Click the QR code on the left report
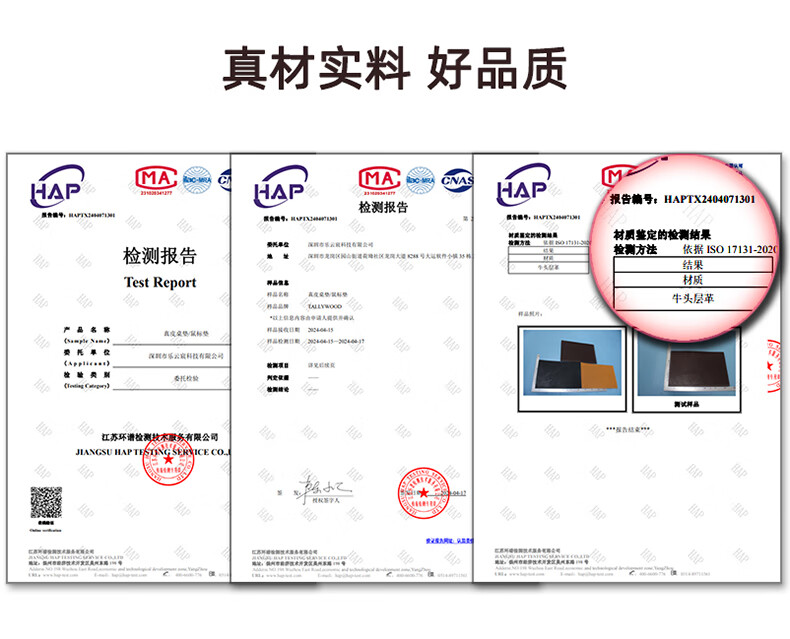The width and height of the screenshot is (790, 639). pos(45,502)
